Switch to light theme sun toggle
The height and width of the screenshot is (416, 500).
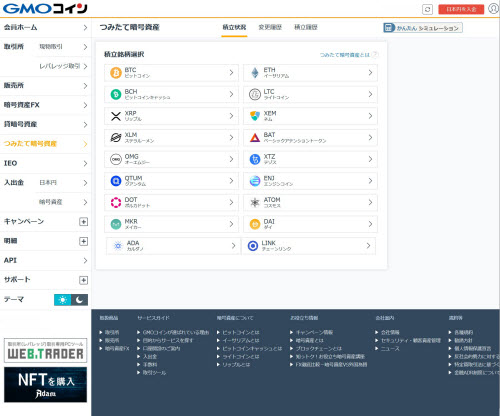[x=62, y=300]
